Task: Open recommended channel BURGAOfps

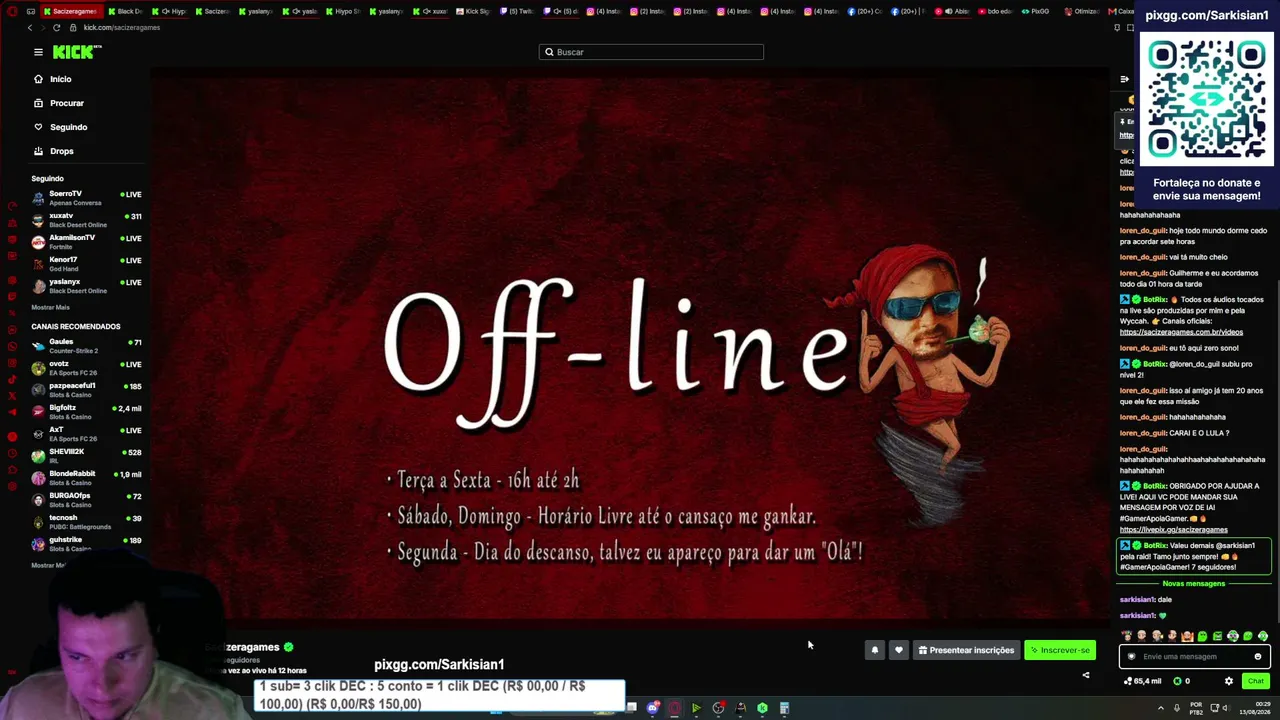Action: [x=87, y=500]
